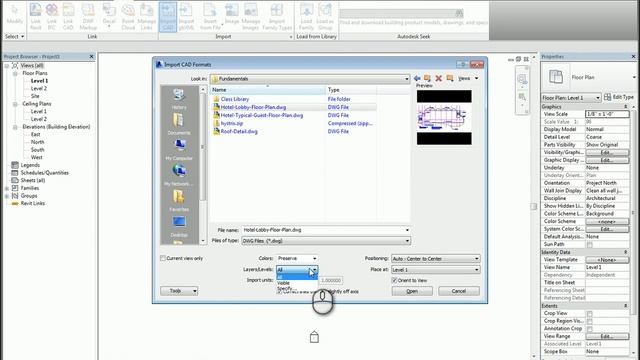Click the red Delete icon in dialog
The height and width of the screenshot is (360, 640).
439,78
